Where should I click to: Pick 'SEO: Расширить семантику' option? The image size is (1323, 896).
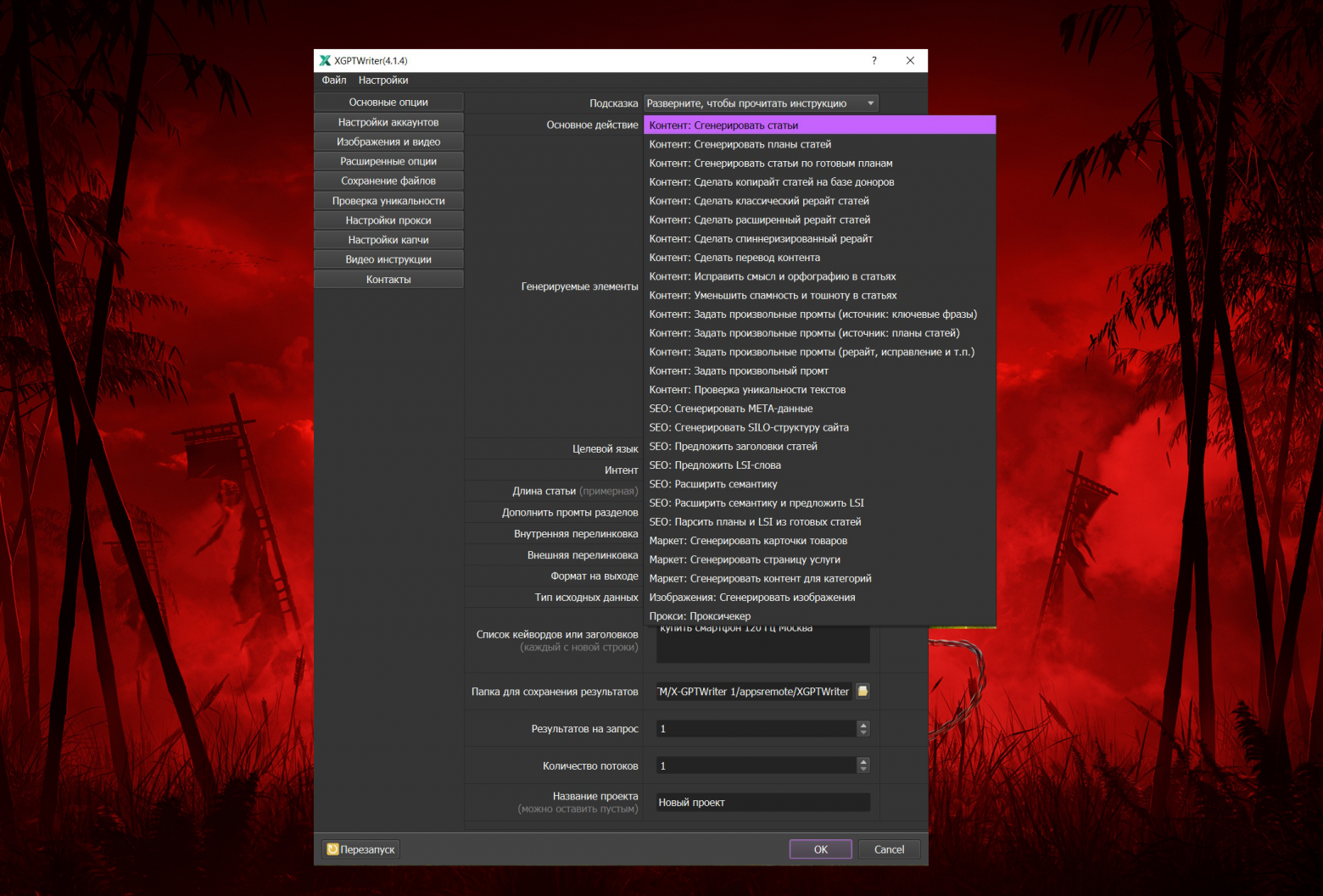pos(820,484)
